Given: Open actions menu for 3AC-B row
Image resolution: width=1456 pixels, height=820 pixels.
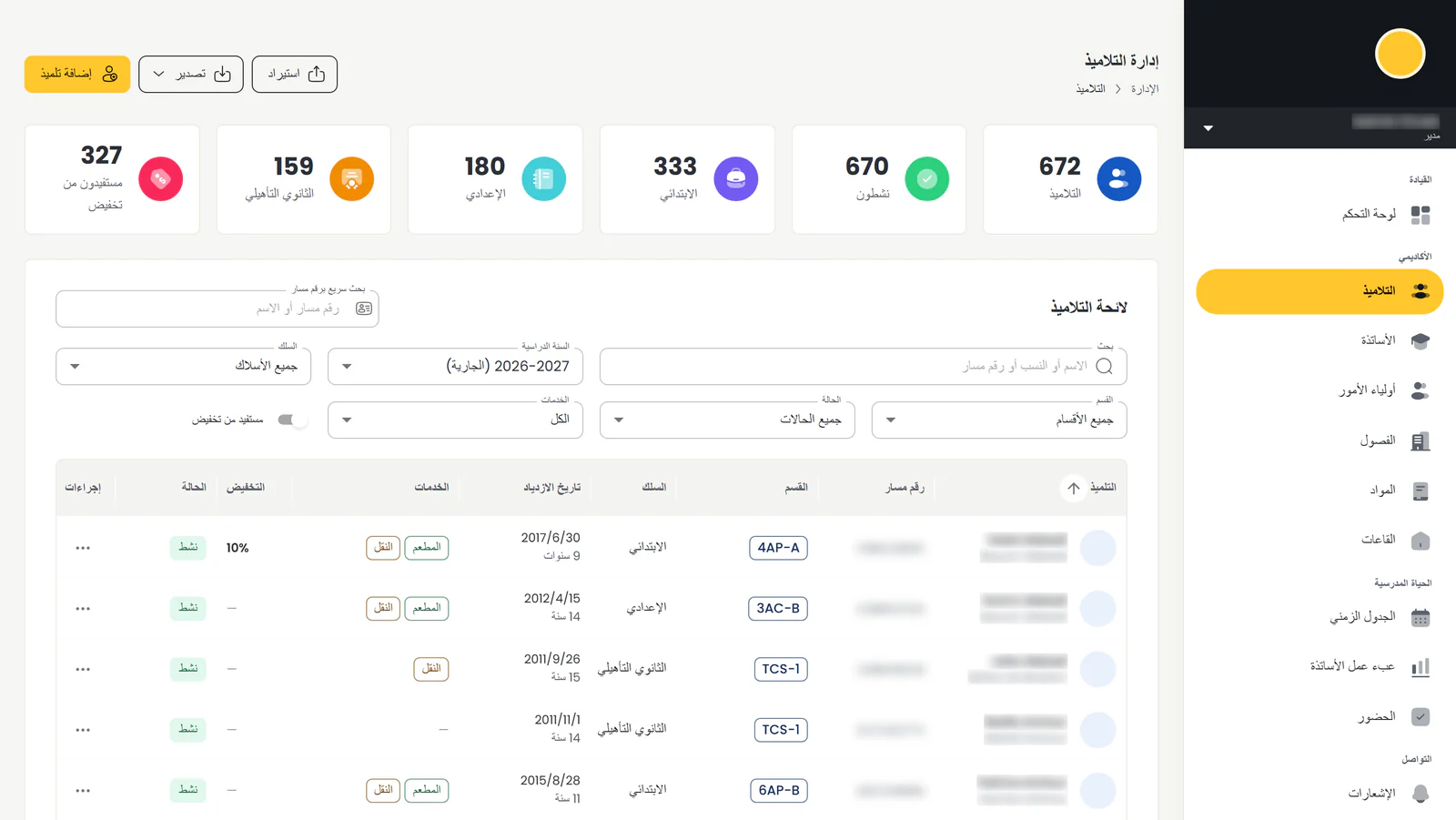Looking at the screenshot, I should click(83, 608).
